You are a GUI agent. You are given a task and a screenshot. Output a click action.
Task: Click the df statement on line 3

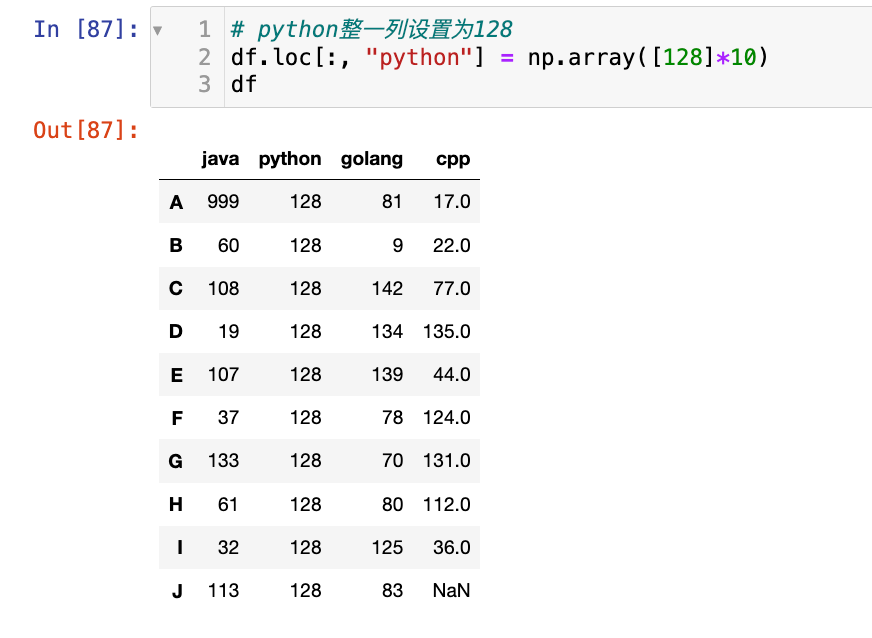[243, 84]
